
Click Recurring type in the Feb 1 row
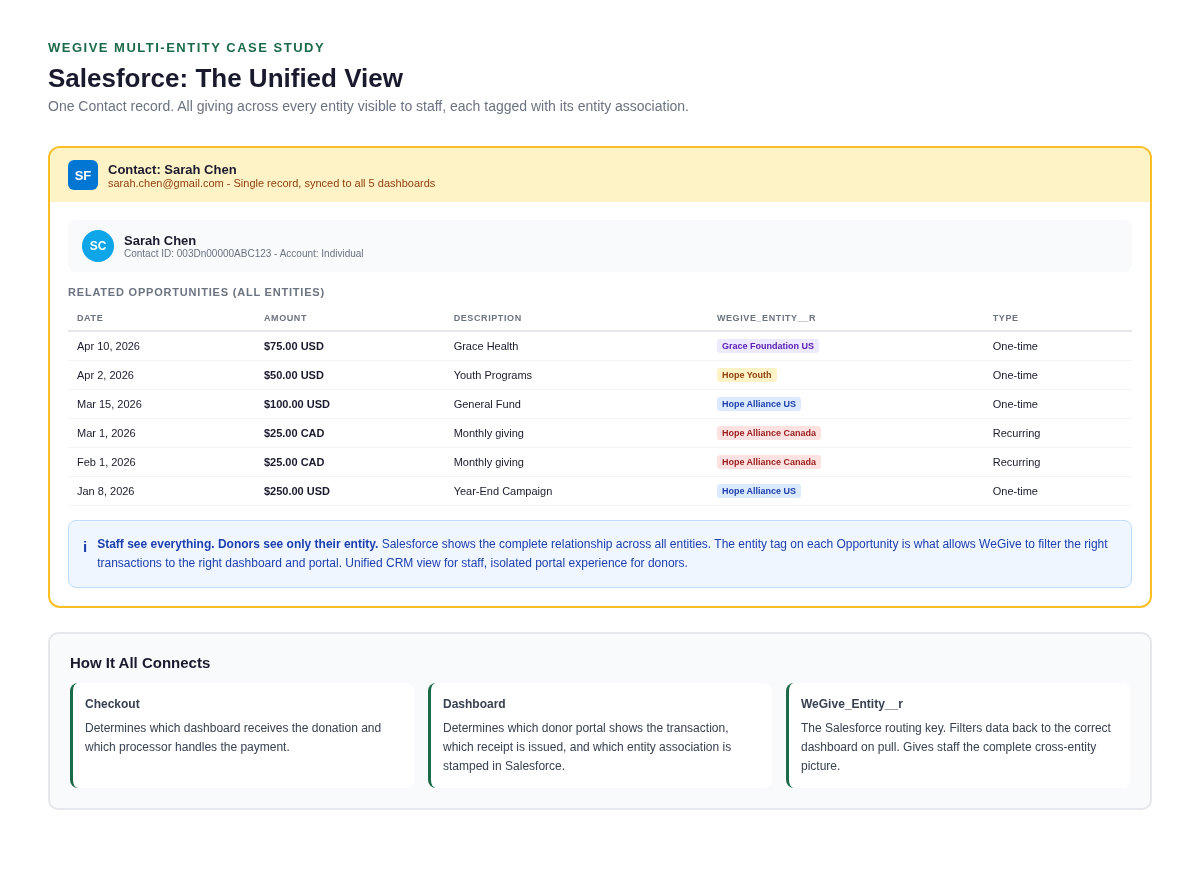point(1017,462)
